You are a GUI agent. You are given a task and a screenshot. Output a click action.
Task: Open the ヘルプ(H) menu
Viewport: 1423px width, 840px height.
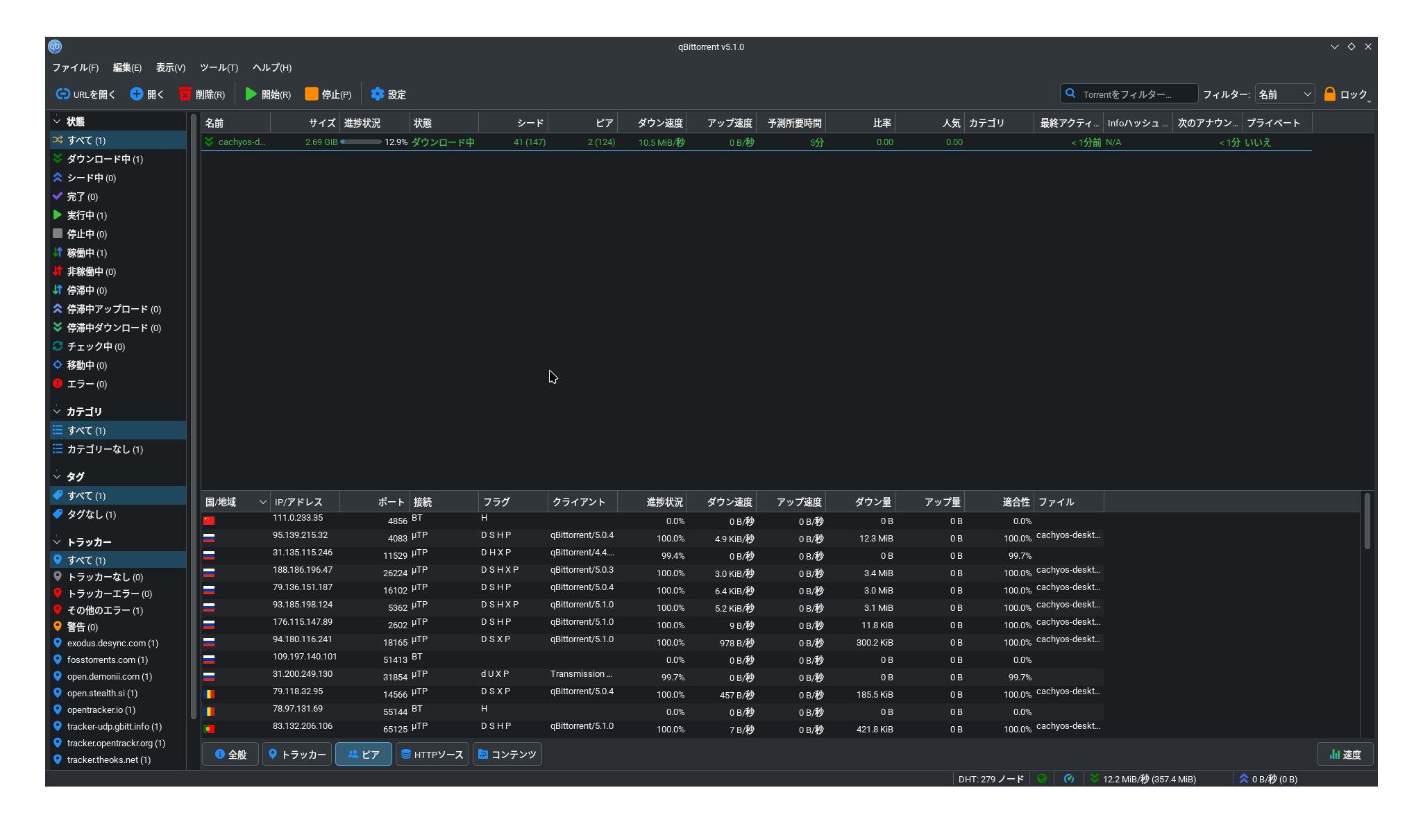click(272, 67)
